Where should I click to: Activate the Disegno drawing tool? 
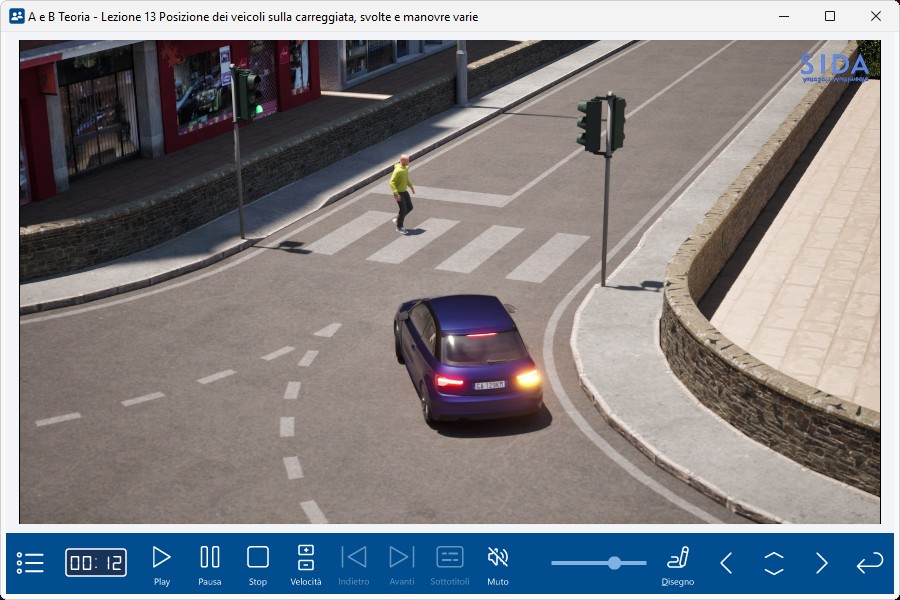pyautogui.click(x=678, y=564)
